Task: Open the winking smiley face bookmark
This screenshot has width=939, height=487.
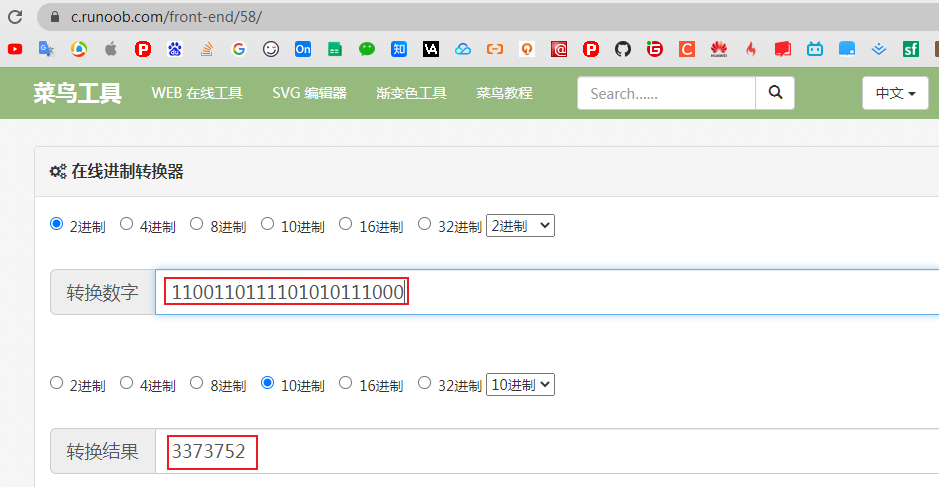Action: coord(271,49)
